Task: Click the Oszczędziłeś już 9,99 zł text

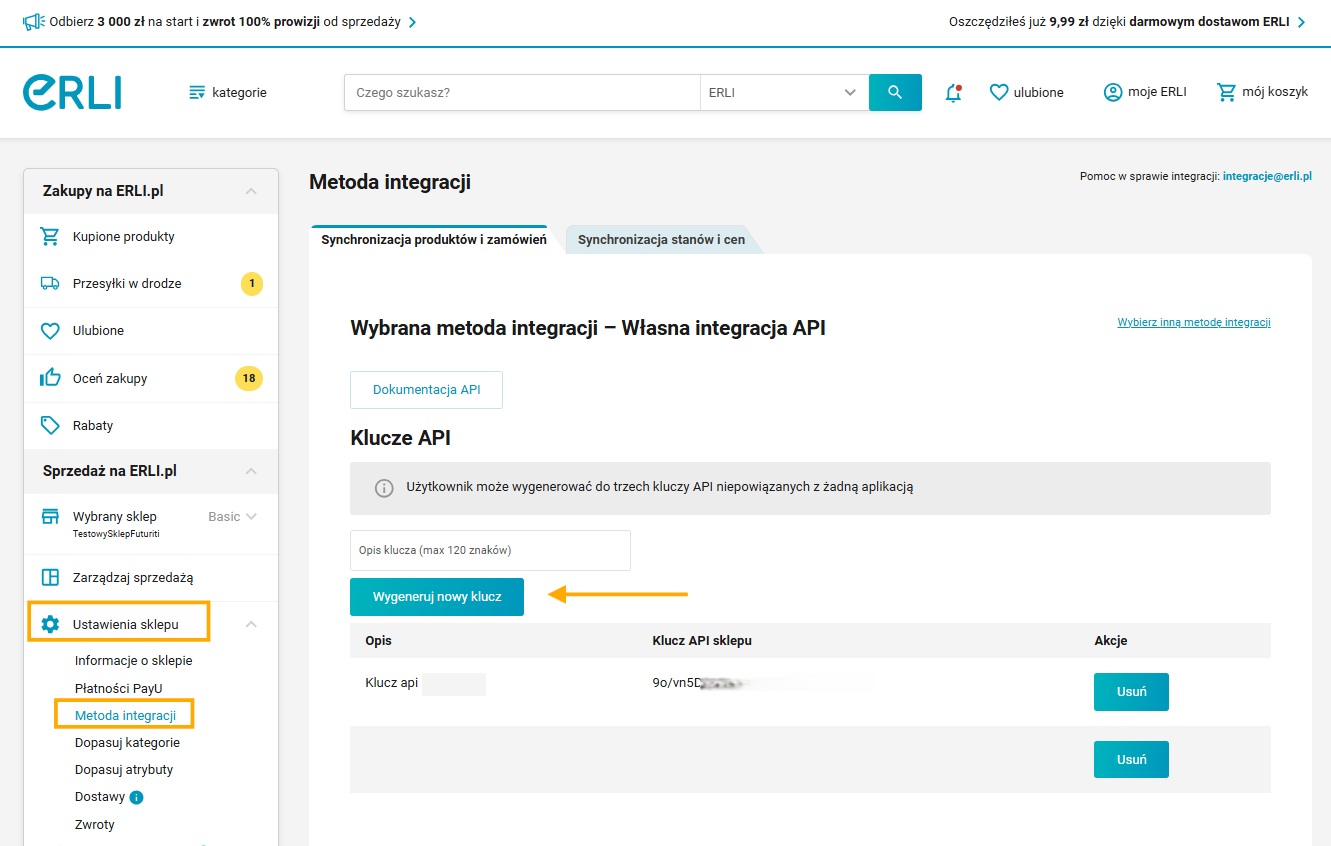Action: point(1017,22)
